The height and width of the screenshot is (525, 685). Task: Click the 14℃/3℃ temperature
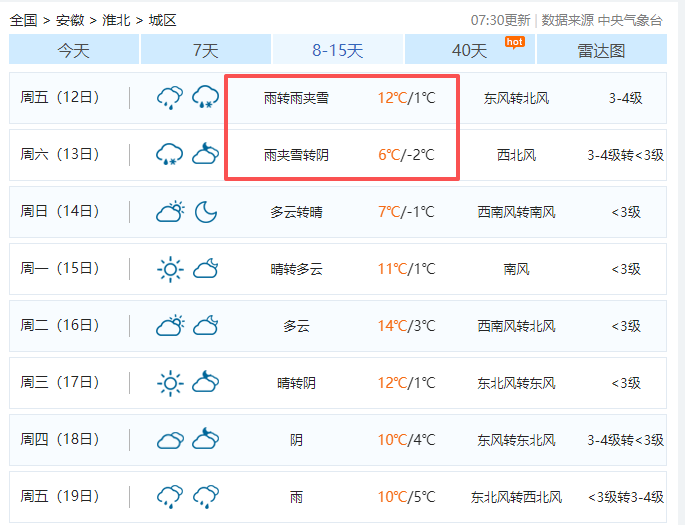[406, 326]
